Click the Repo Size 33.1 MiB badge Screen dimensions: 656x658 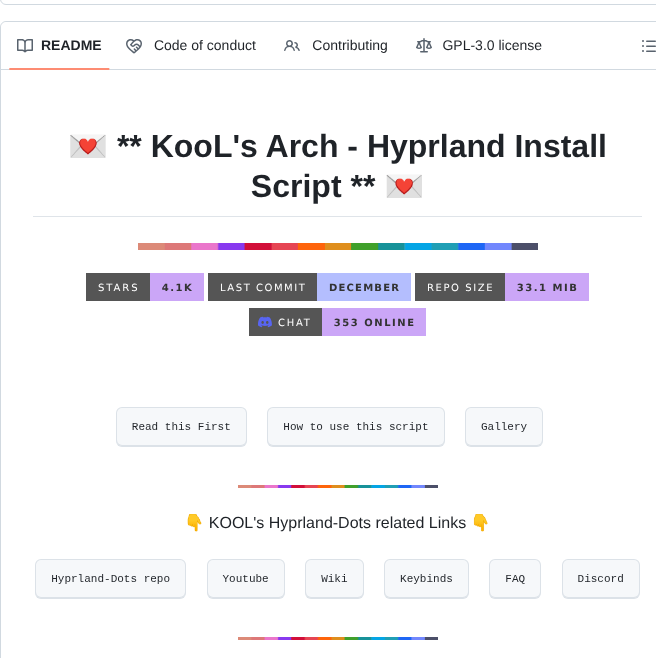[502, 287]
